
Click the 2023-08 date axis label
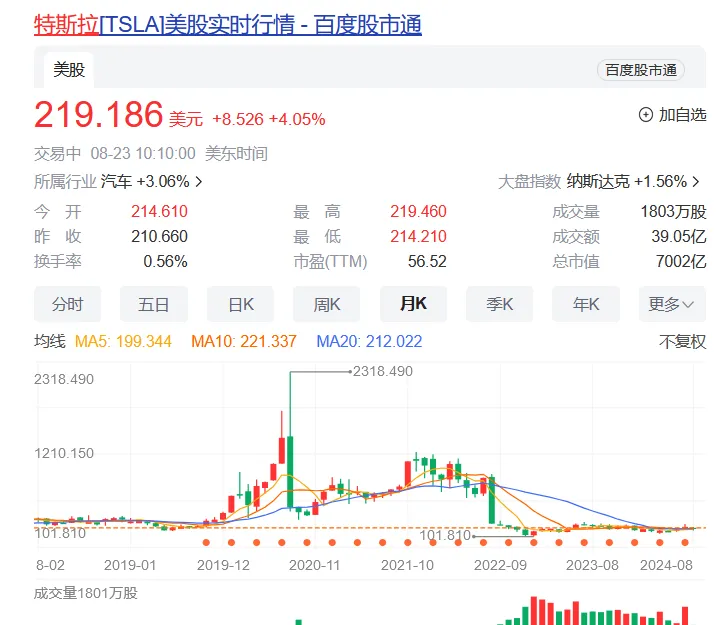(x=592, y=565)
